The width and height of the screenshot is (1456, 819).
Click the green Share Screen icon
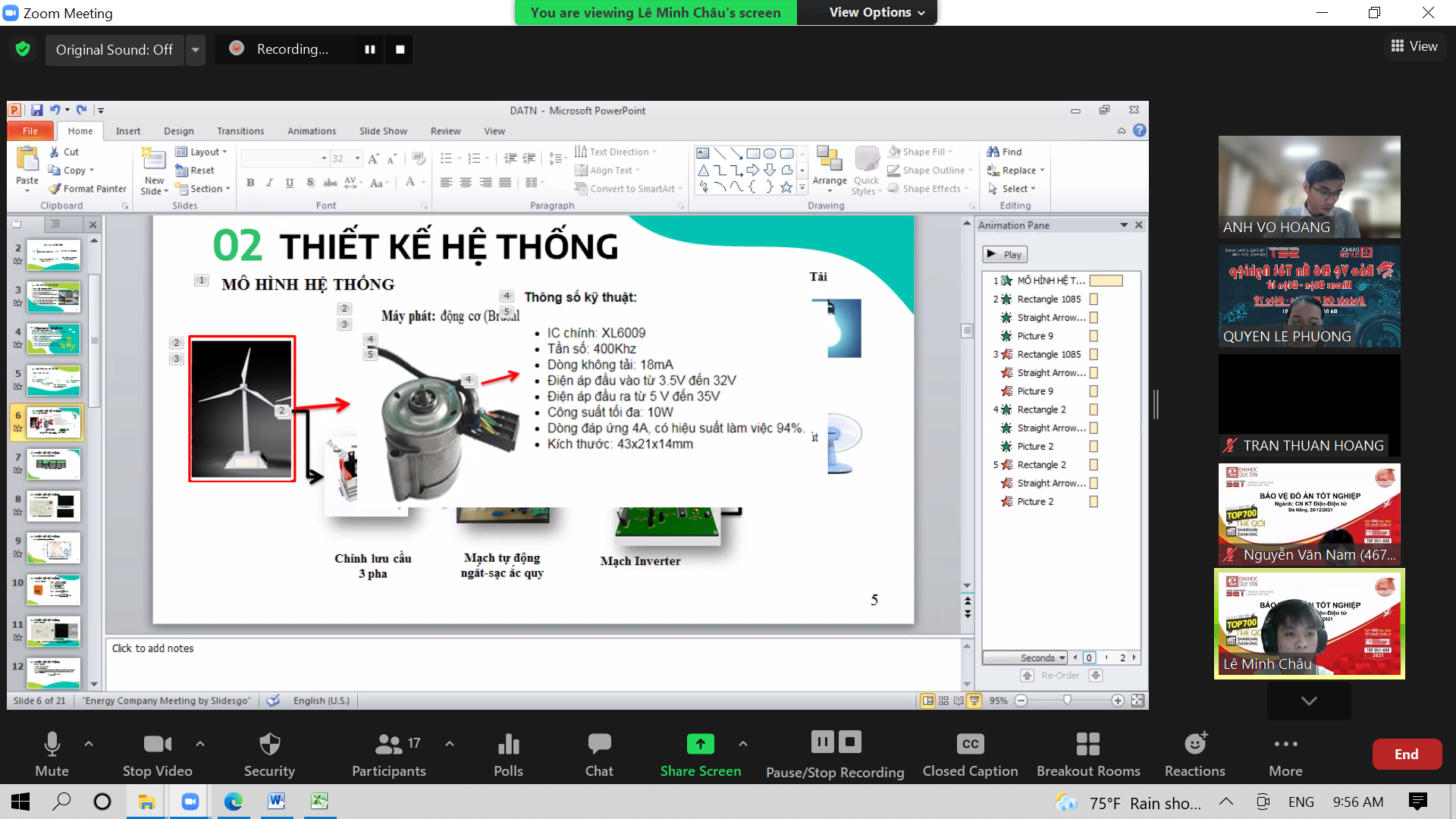[700, 745]
